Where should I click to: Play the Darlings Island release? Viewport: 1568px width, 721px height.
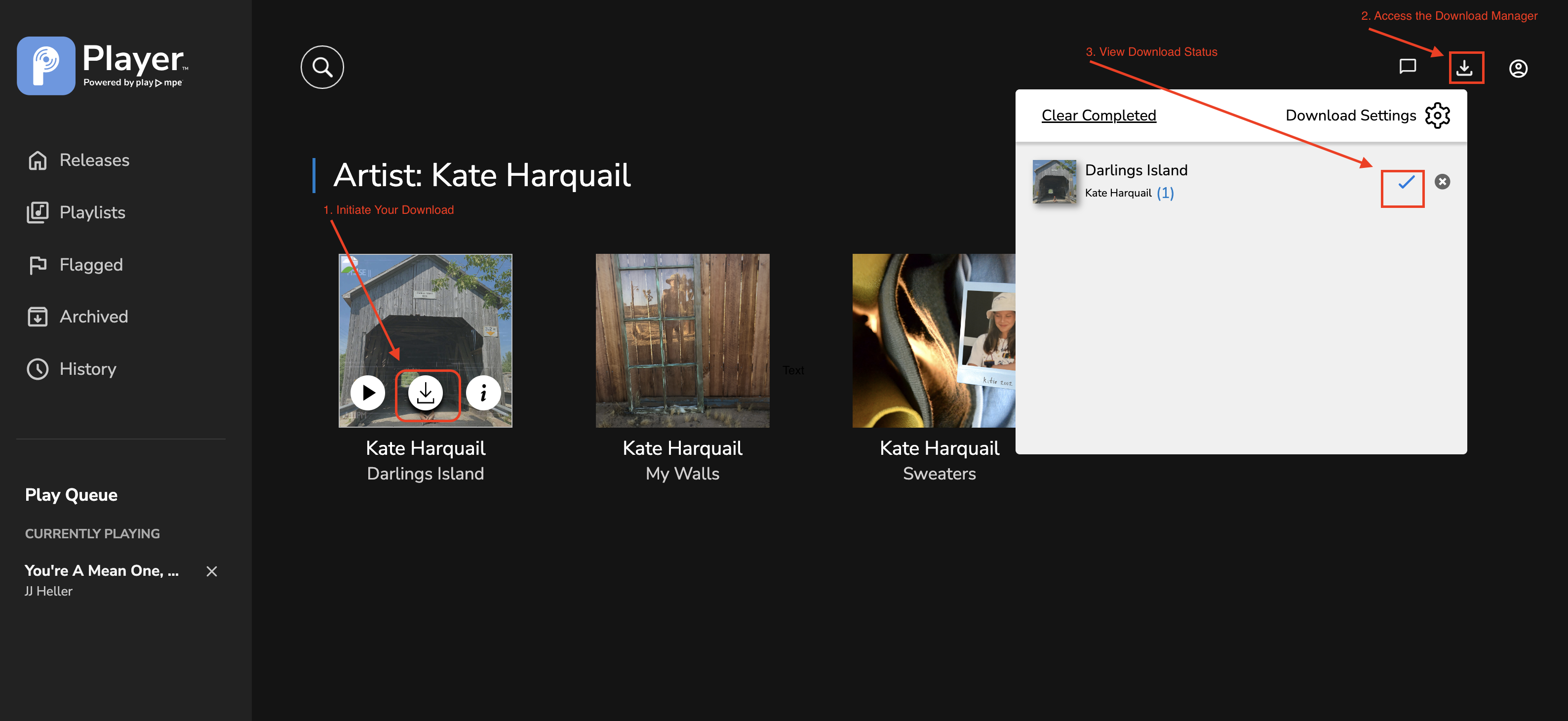pos(368,394)
